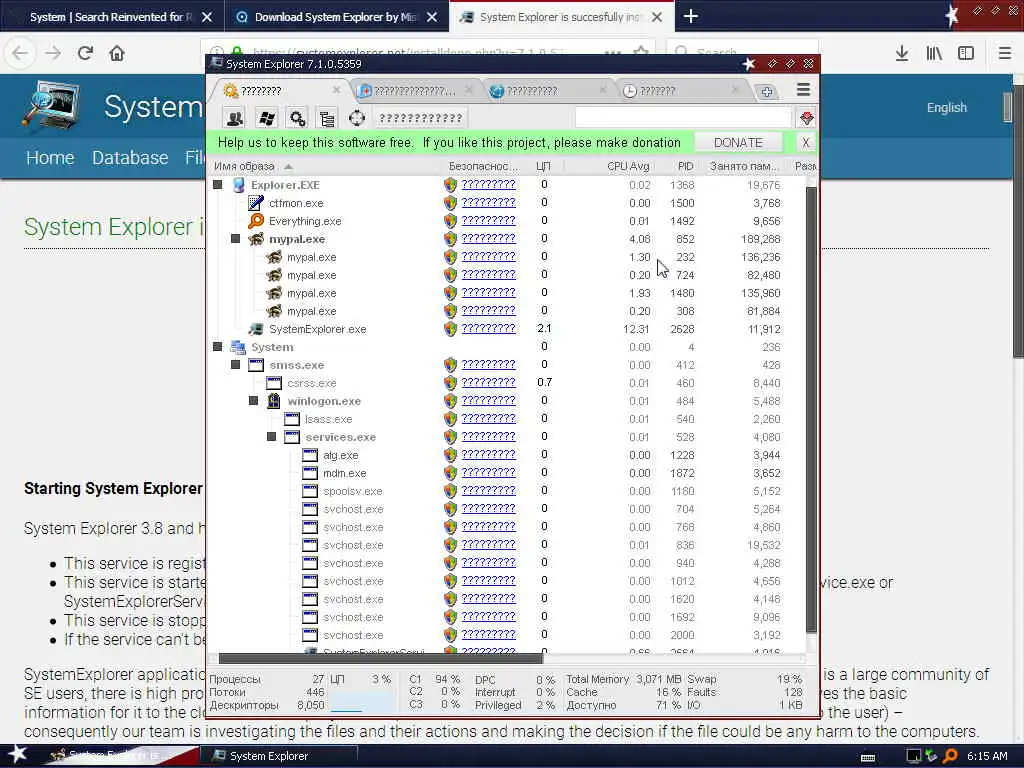Select svchost.exe row with PID 836
Image resolution: width=1024 pixels, height=768 pixels.
click(505, 545)
